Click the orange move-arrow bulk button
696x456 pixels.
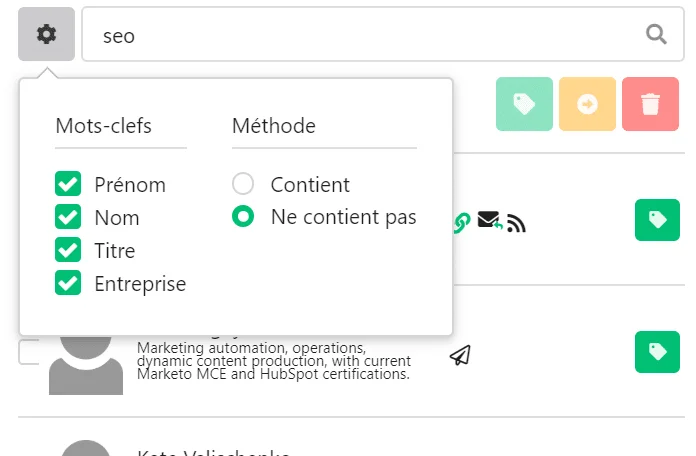coord(587,104)
